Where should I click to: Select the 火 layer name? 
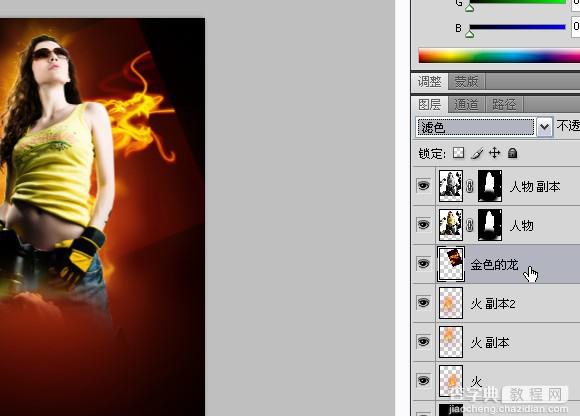[476, 382]
